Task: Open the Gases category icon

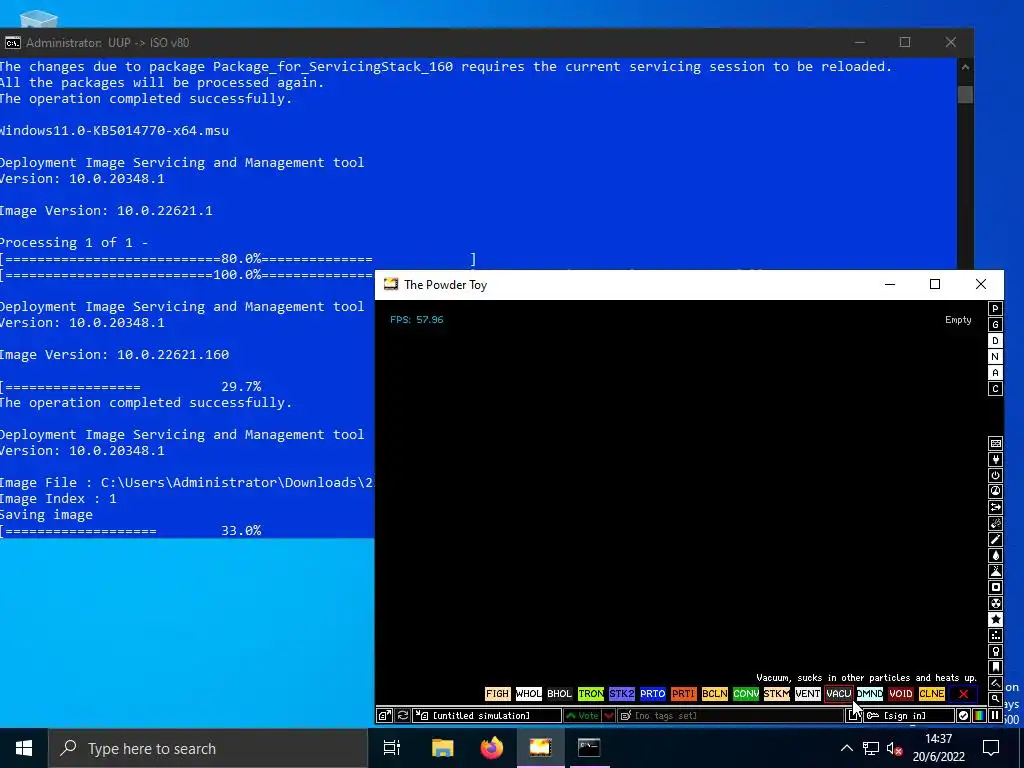Action: point(995,539)
